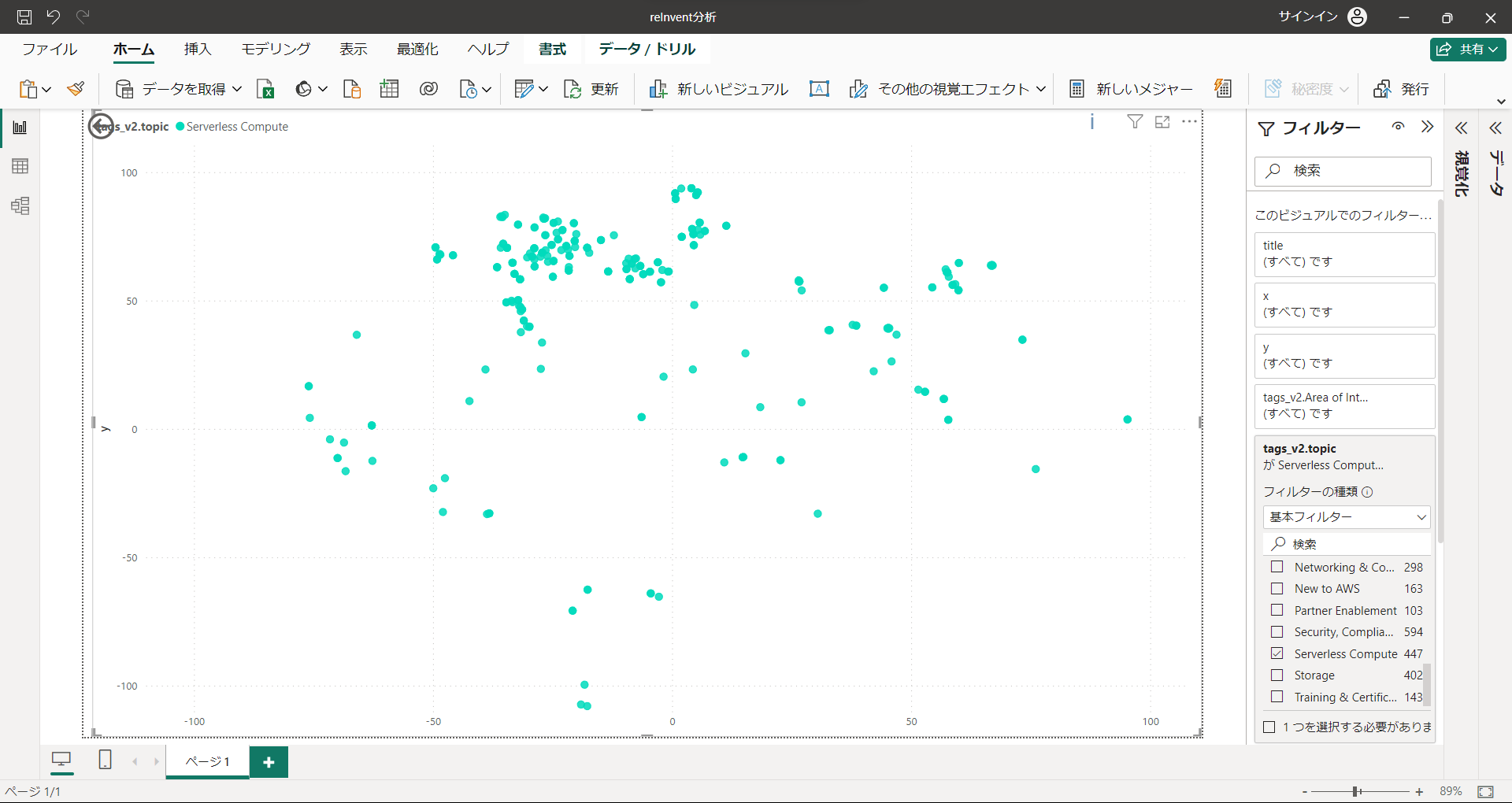Switch to the Table view icon
Image resolution: width=1512 pixels, height=803 pixels.
(x=20, y=166)
